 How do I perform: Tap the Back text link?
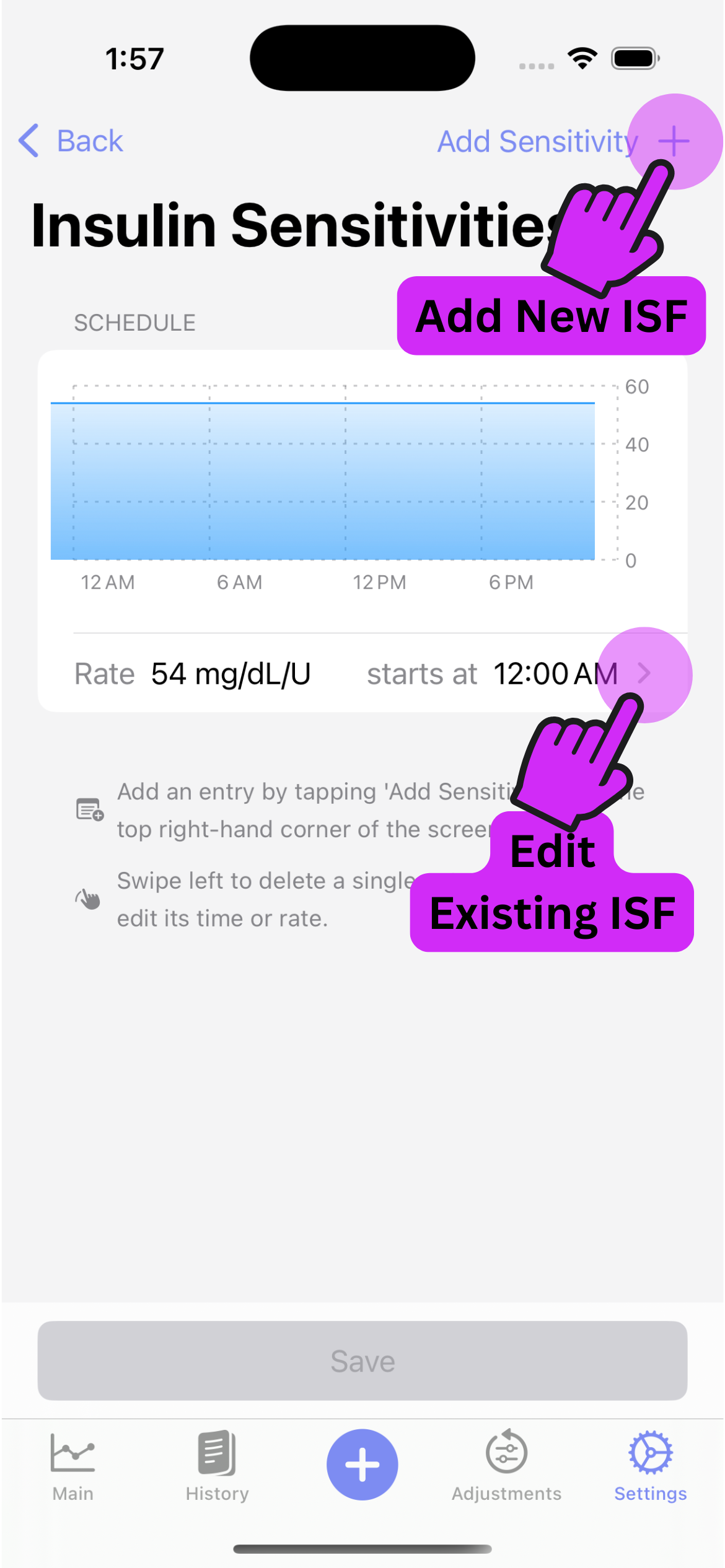pos(90,141)
